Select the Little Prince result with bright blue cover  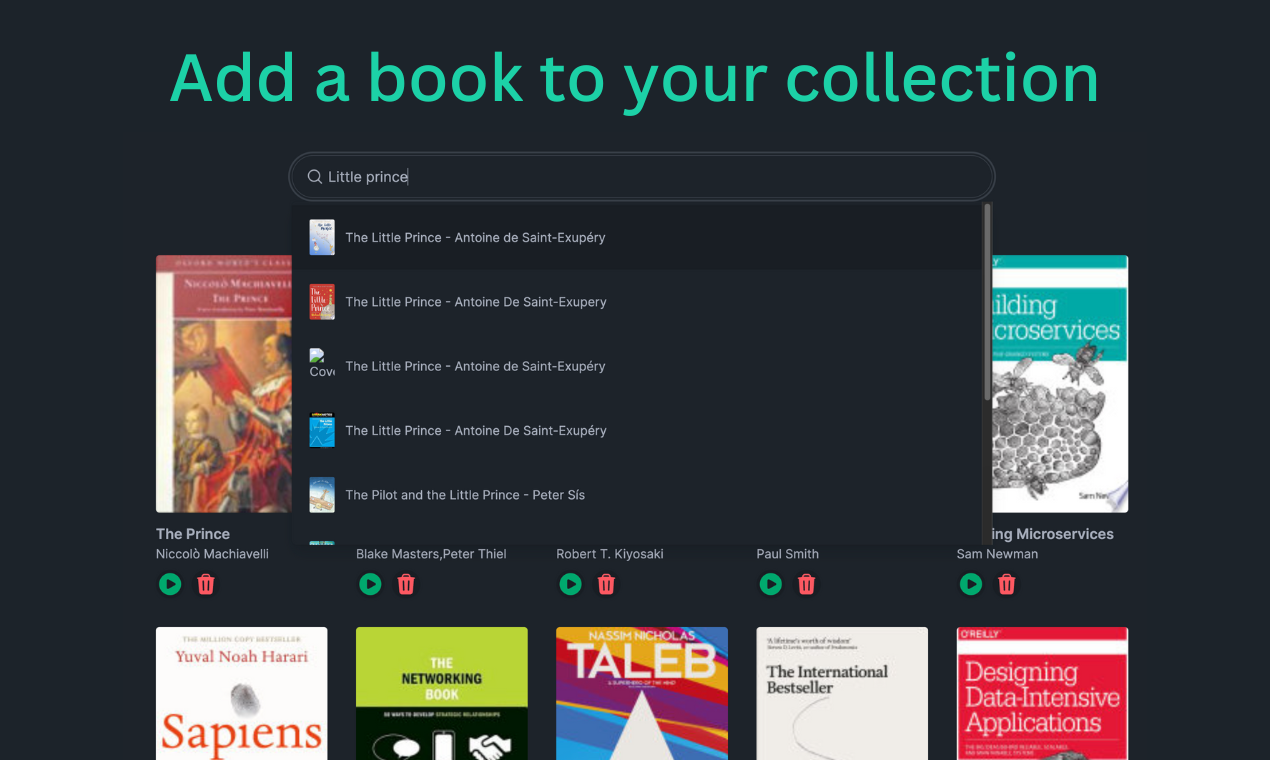coord(637,430)
